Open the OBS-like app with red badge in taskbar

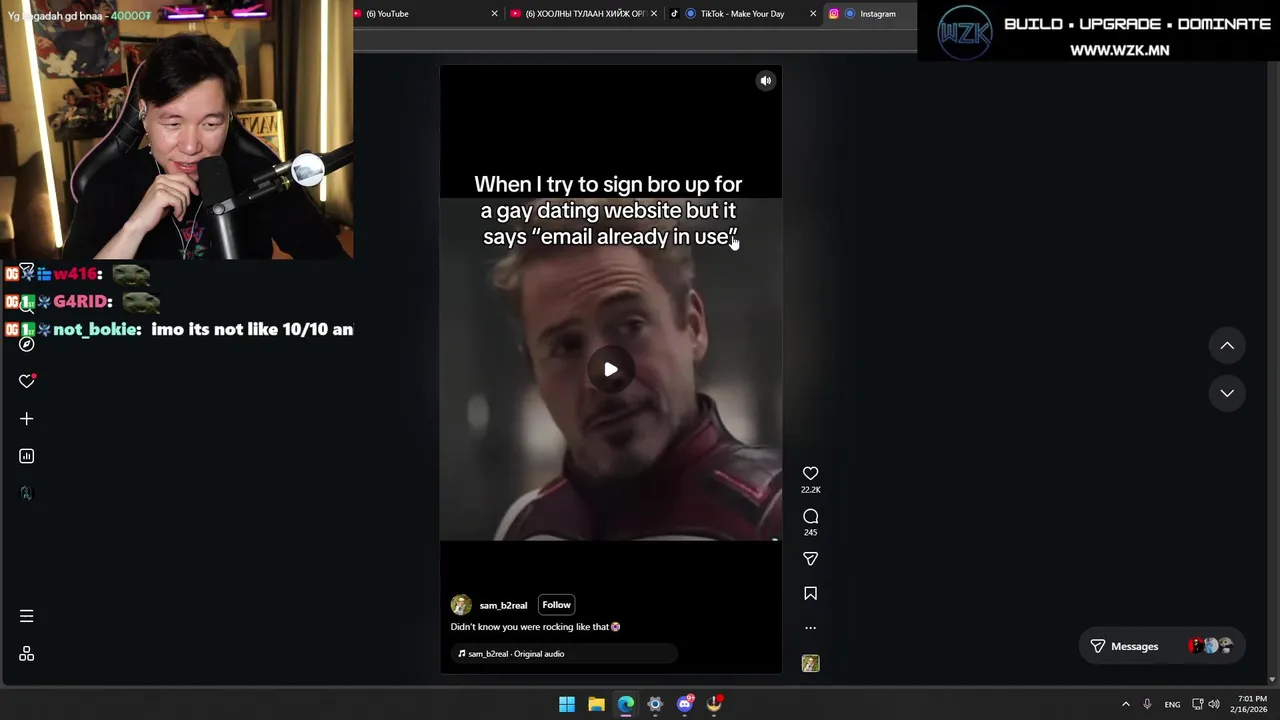[714, 704]
